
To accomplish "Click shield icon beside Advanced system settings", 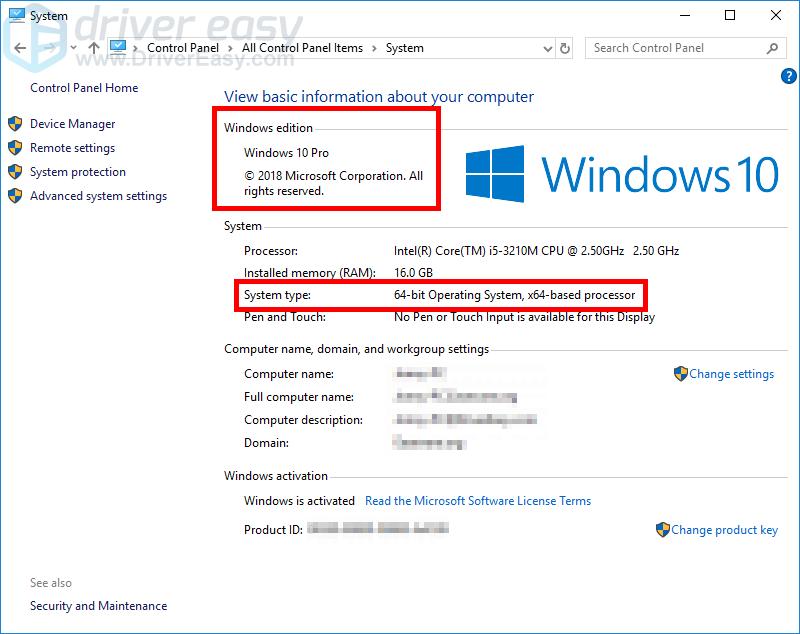I will click(x=15, y=195).
